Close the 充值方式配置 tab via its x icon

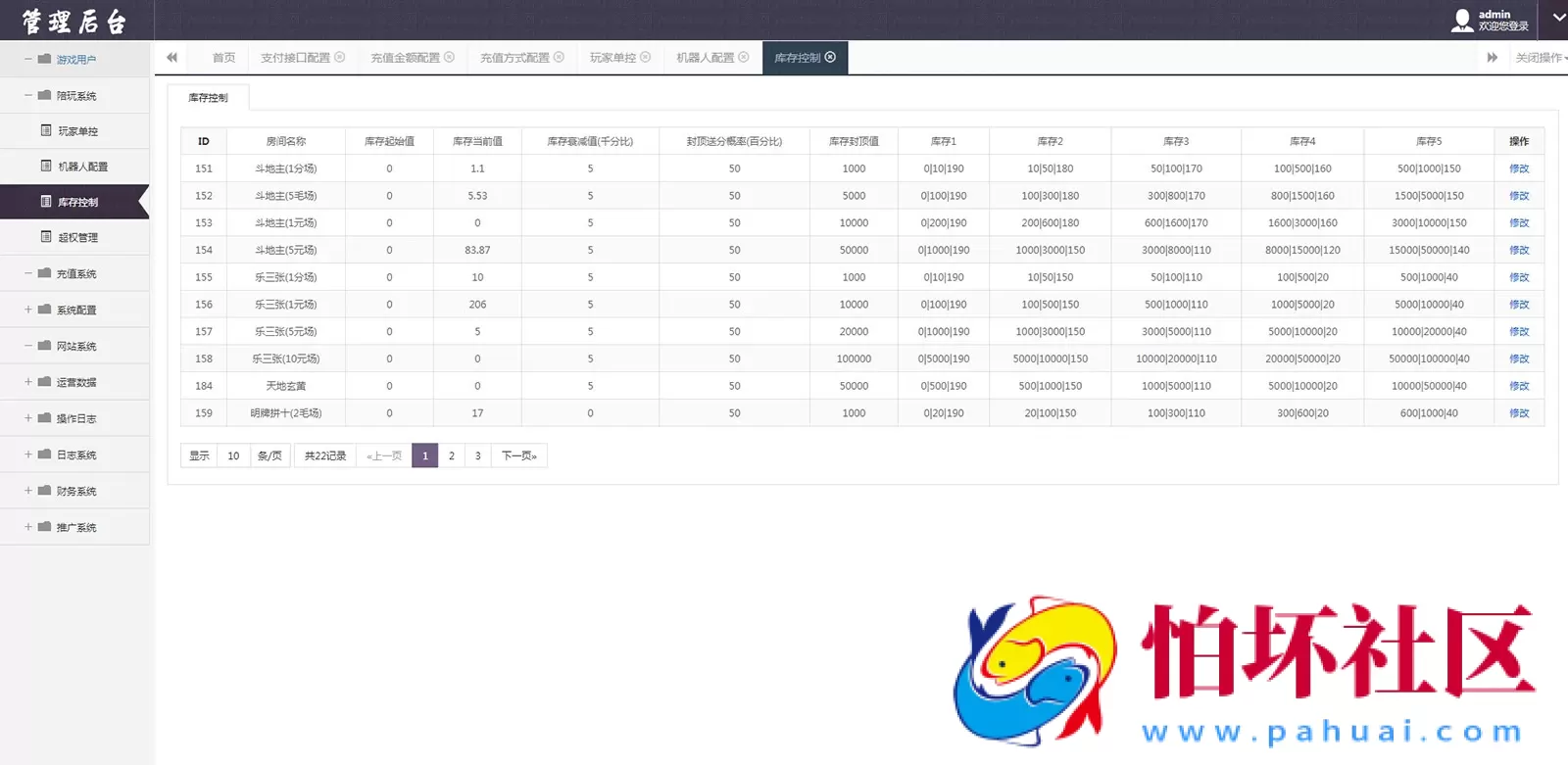560,57
